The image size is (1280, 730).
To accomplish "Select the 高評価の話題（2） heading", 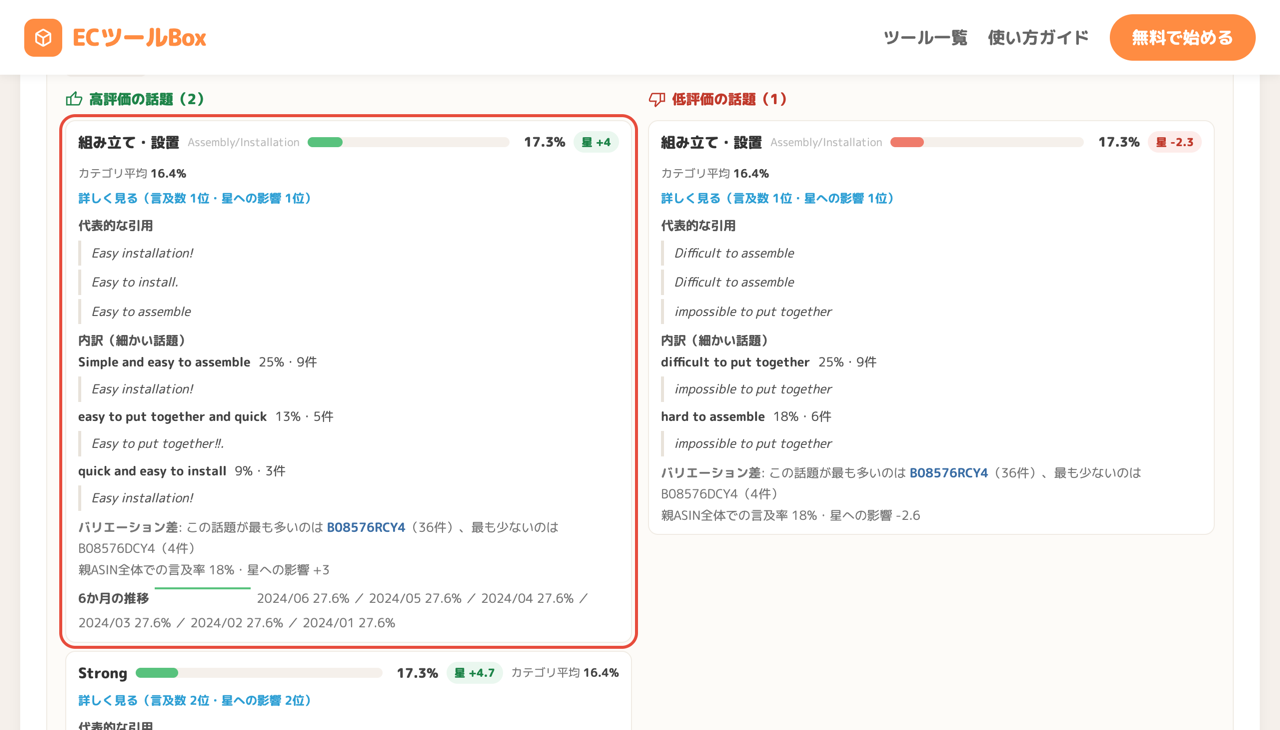I will coord(146,99).
